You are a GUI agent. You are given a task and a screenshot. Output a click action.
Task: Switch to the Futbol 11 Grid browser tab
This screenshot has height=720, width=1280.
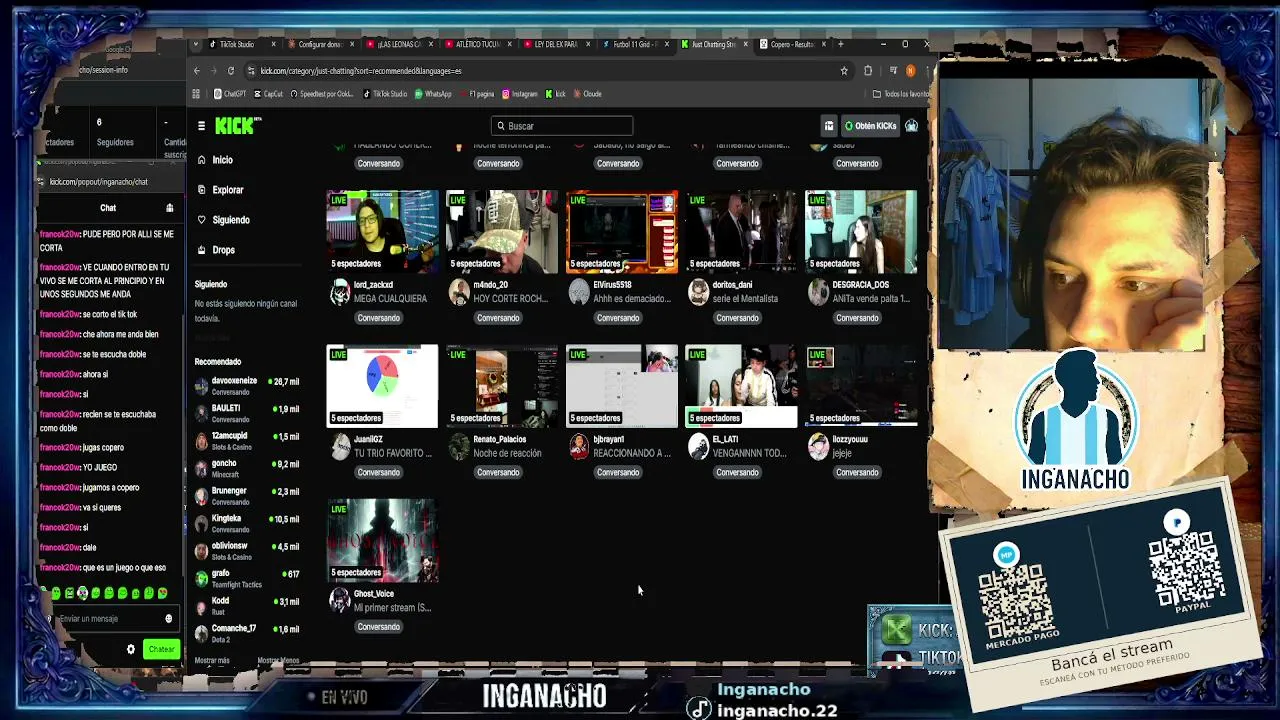[634, 44]
